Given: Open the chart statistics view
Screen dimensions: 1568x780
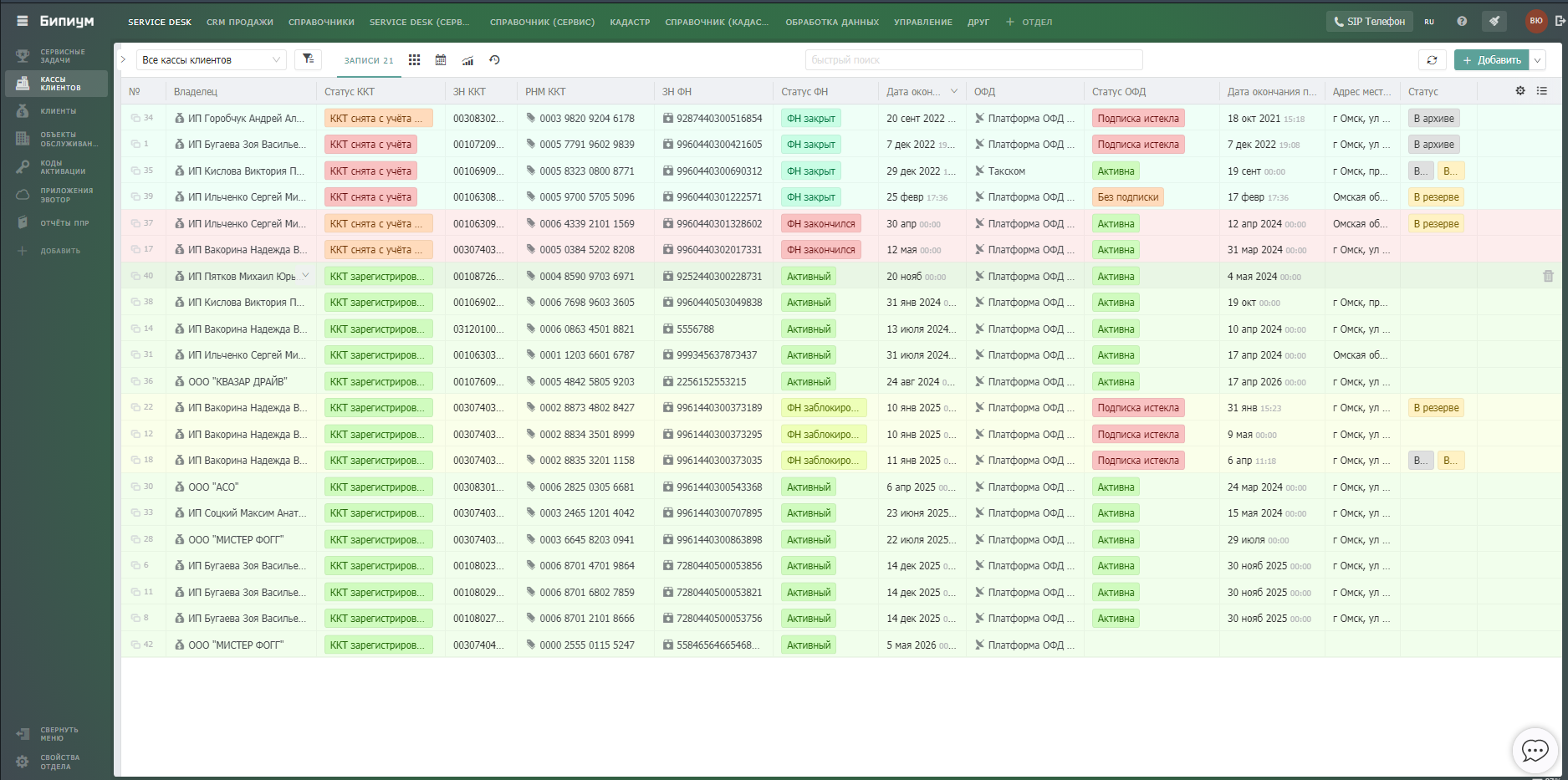Looking at the screenshot, I should coord(467,60).
